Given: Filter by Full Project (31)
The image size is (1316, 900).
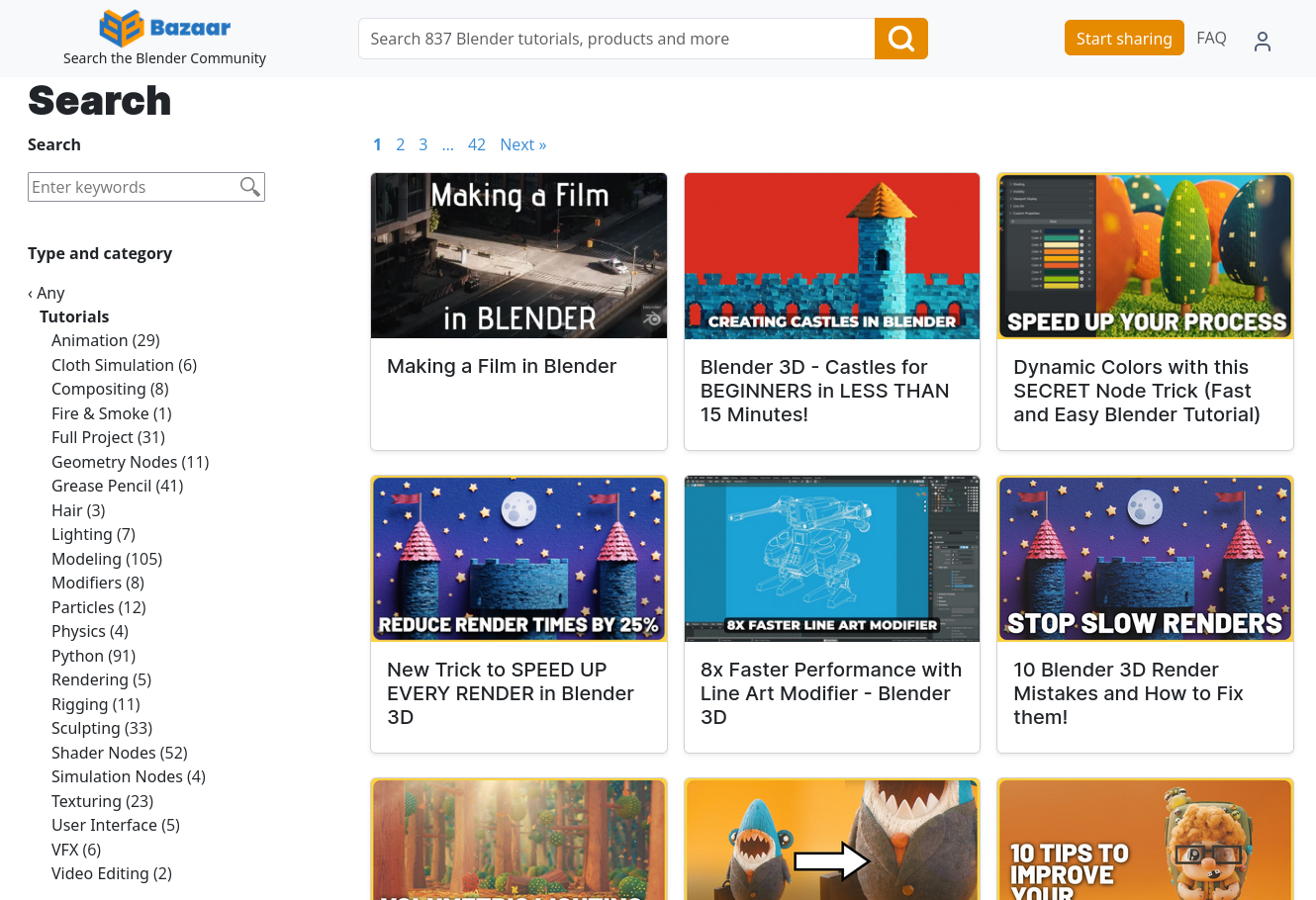Looking at the screenshot, I should click(108, 437).
